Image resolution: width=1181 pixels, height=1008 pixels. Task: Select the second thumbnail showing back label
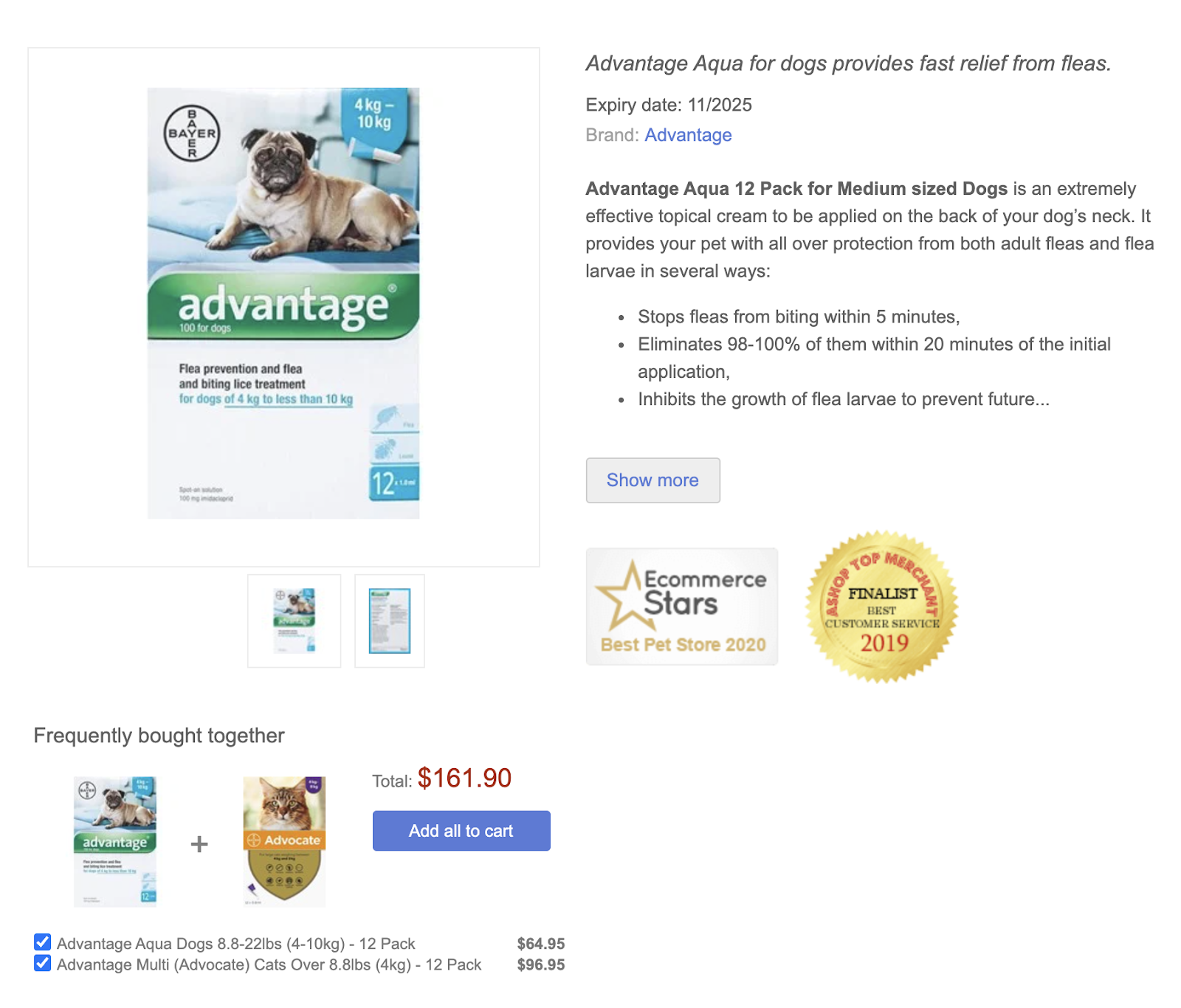390,621
